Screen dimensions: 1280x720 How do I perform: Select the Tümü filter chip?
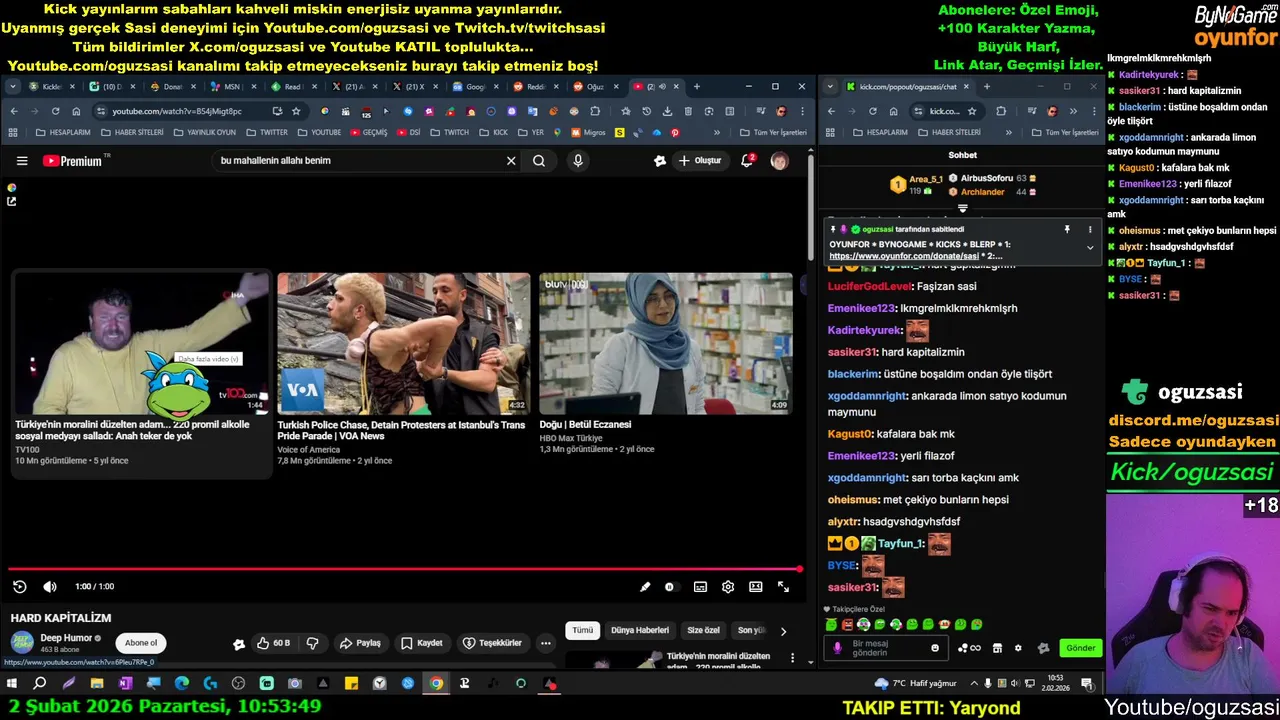coord(583,630)
